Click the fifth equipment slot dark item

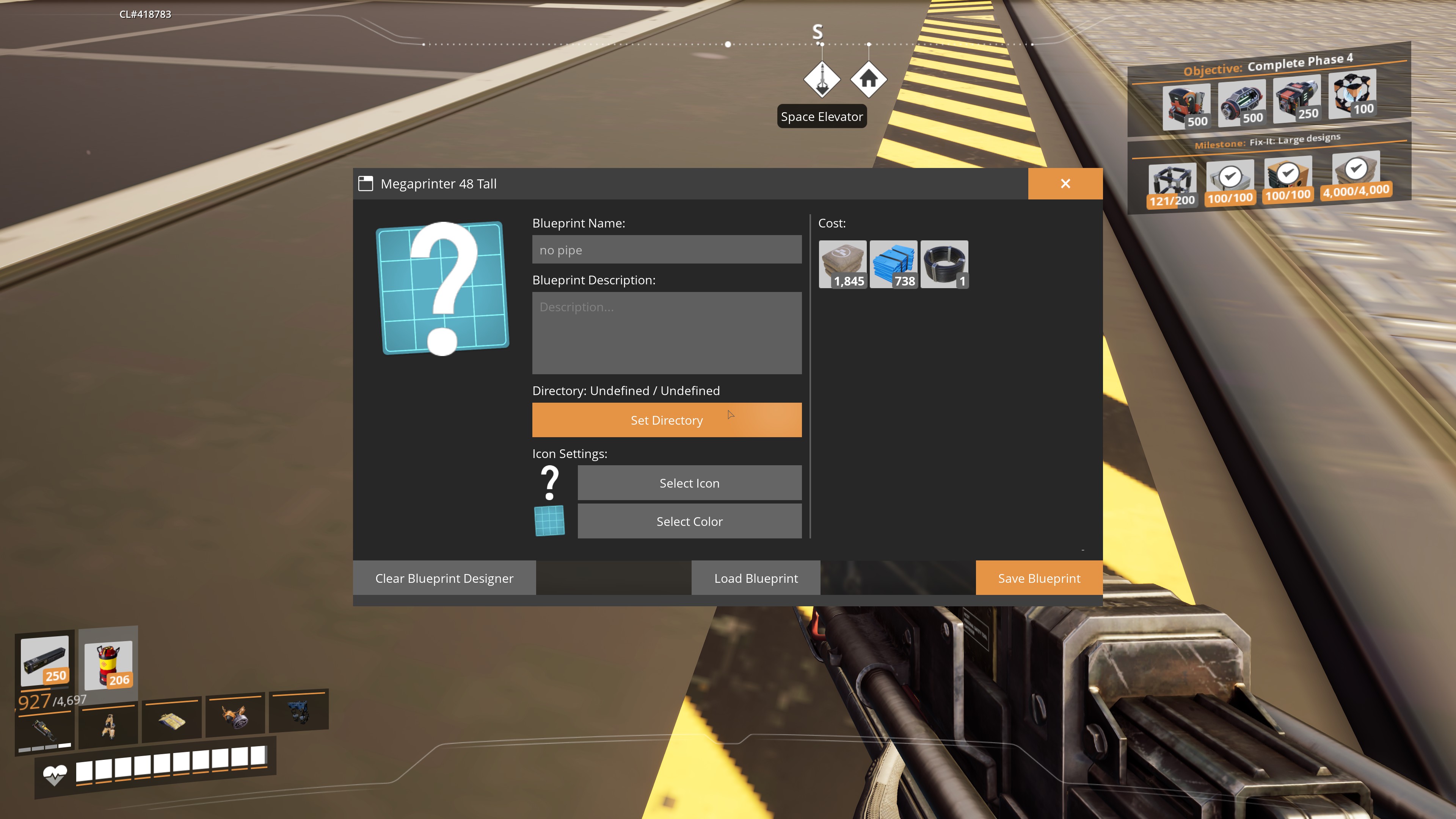[298, 712]
